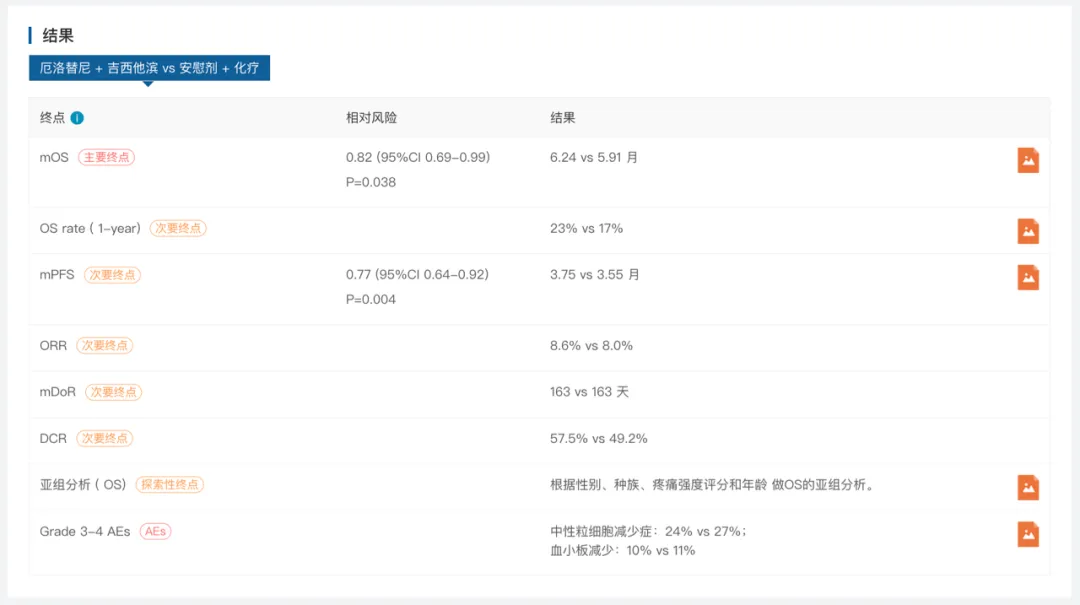The height and width of the screenshot is (605, 1080).
Task: Click the 相对风险 column header
Action: (x=371, y=118)
